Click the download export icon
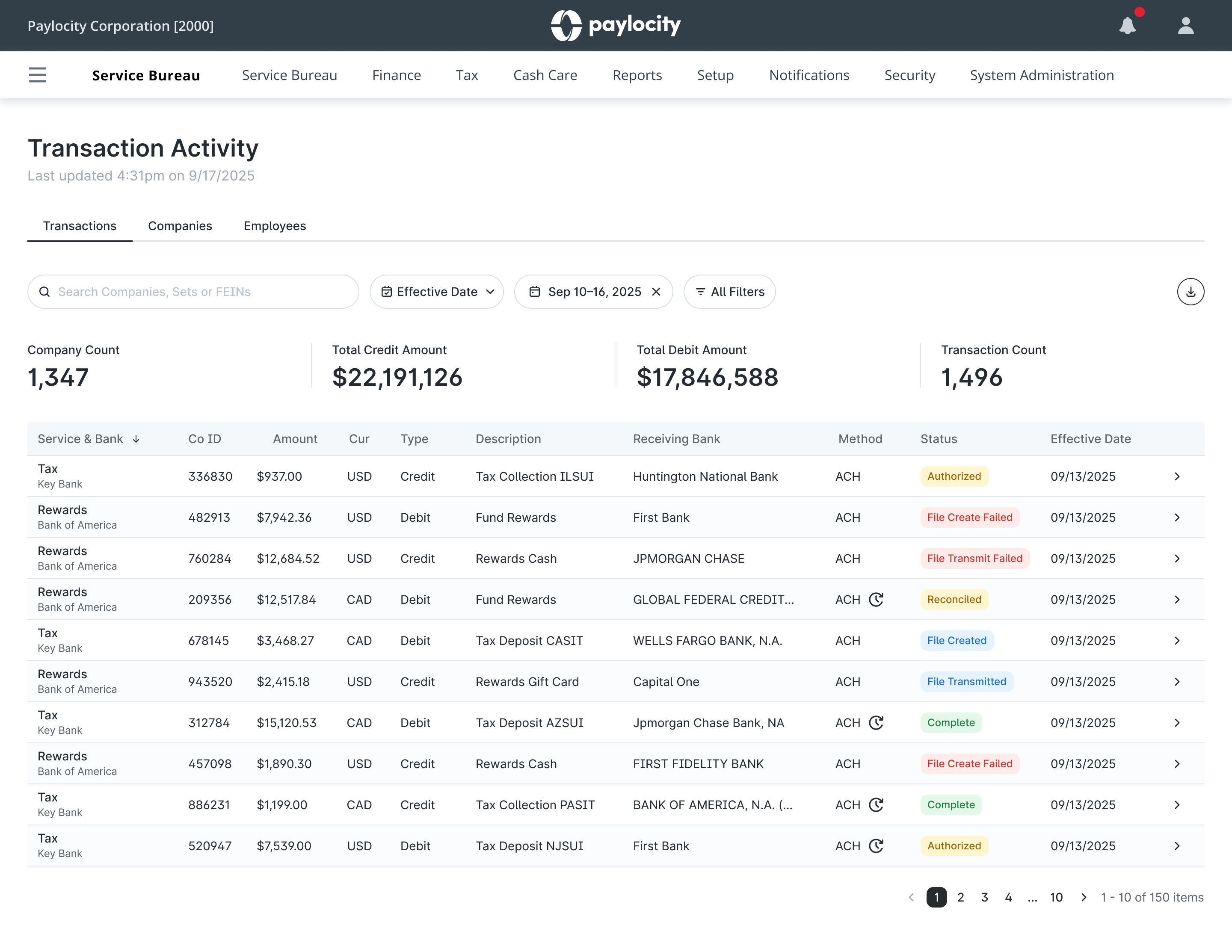Viewport: 1232px width, 952px height. click(1190, 292)
